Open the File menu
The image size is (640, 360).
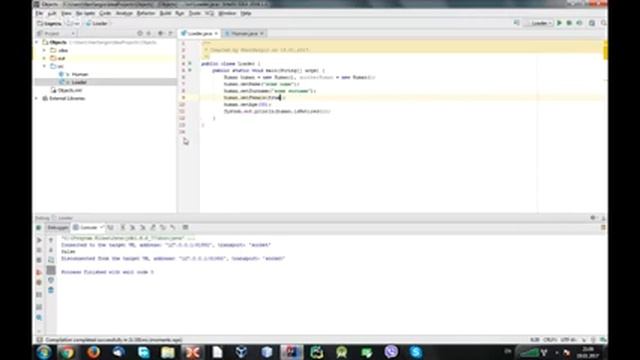(x=39, y=13)
